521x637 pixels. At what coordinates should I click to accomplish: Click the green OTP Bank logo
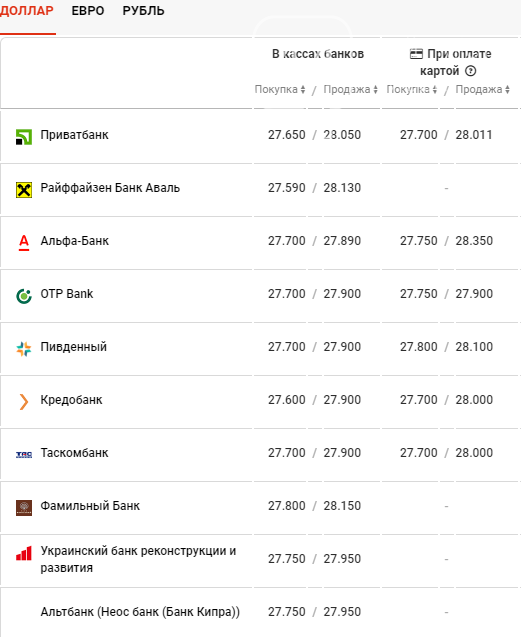(24, 296)
